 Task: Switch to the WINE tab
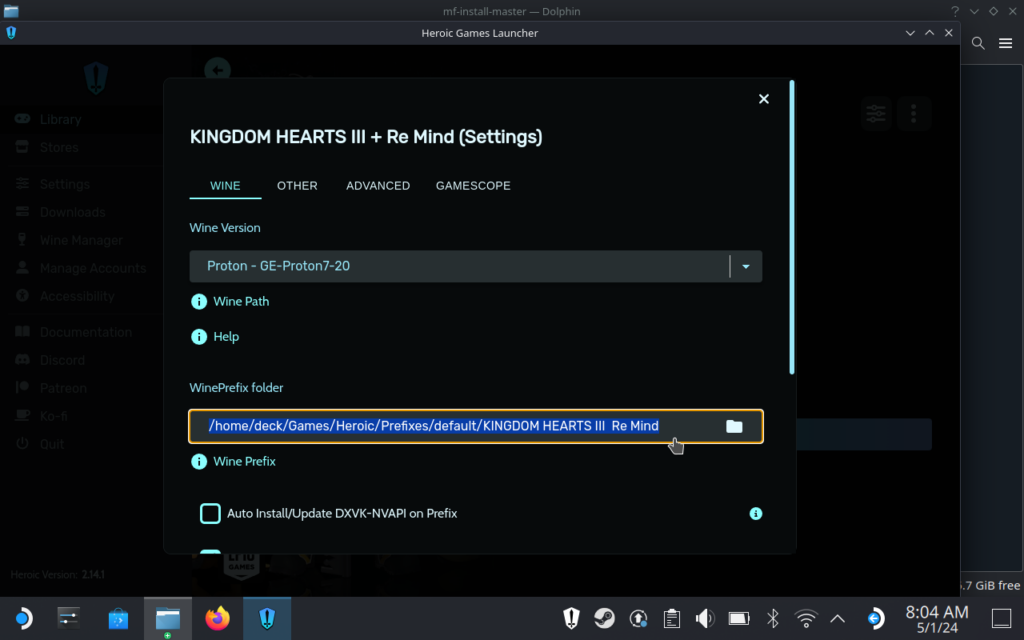click(225, 185)
